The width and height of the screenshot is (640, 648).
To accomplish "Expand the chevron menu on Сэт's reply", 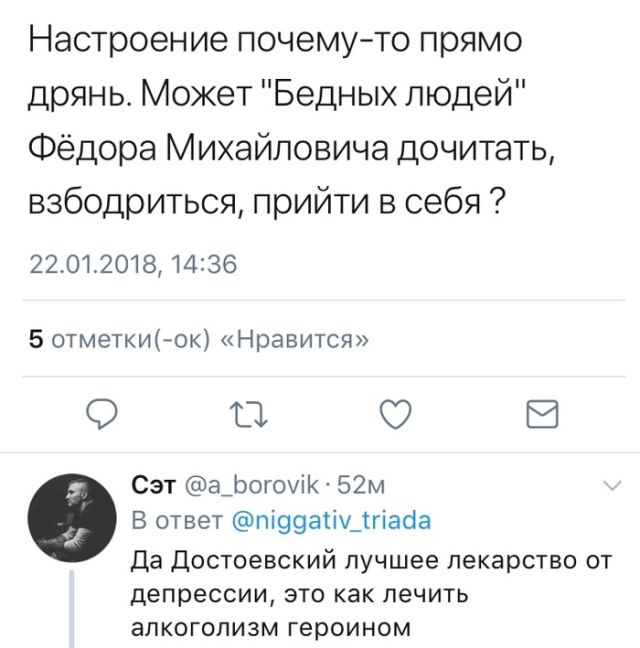I will [x=611, y=488].
